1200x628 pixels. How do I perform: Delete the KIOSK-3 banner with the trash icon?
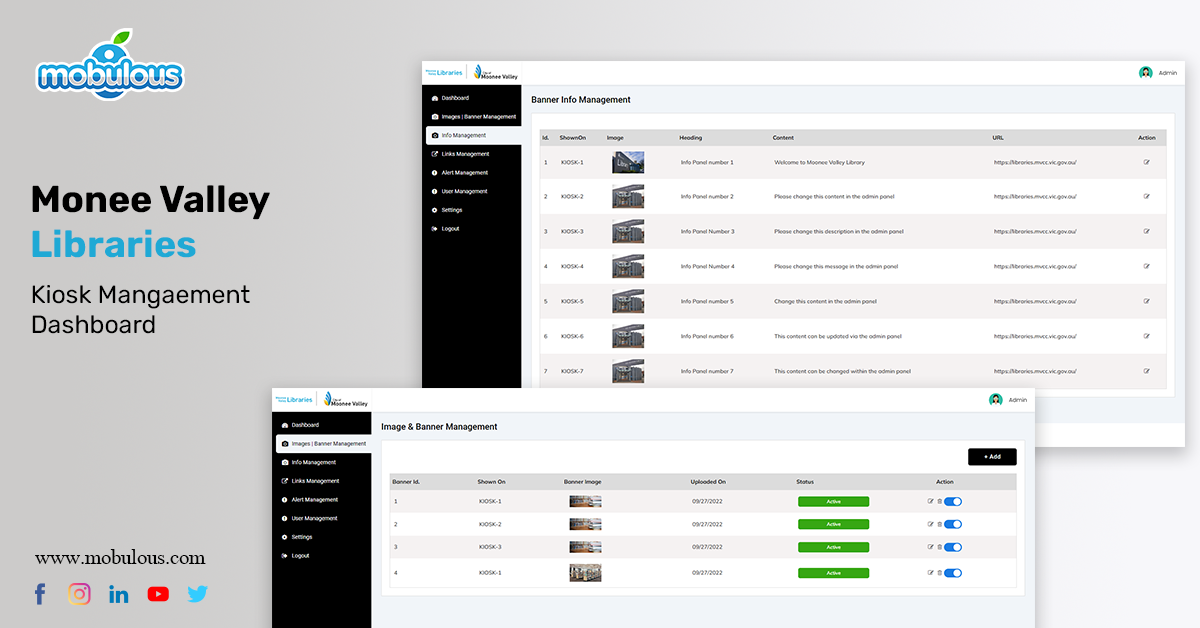tap(939, 547)
